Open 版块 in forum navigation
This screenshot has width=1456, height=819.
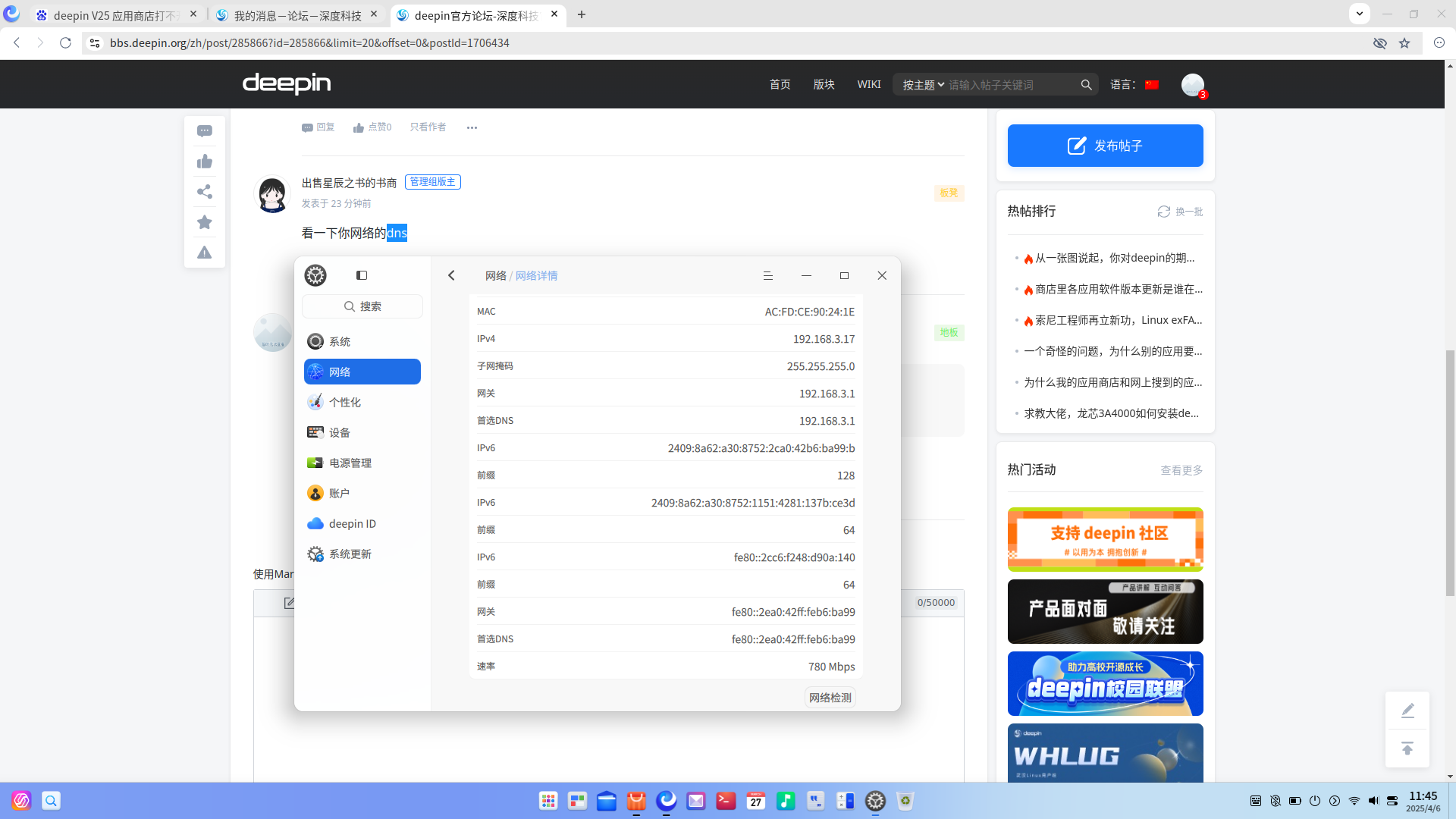click(824, 84)
